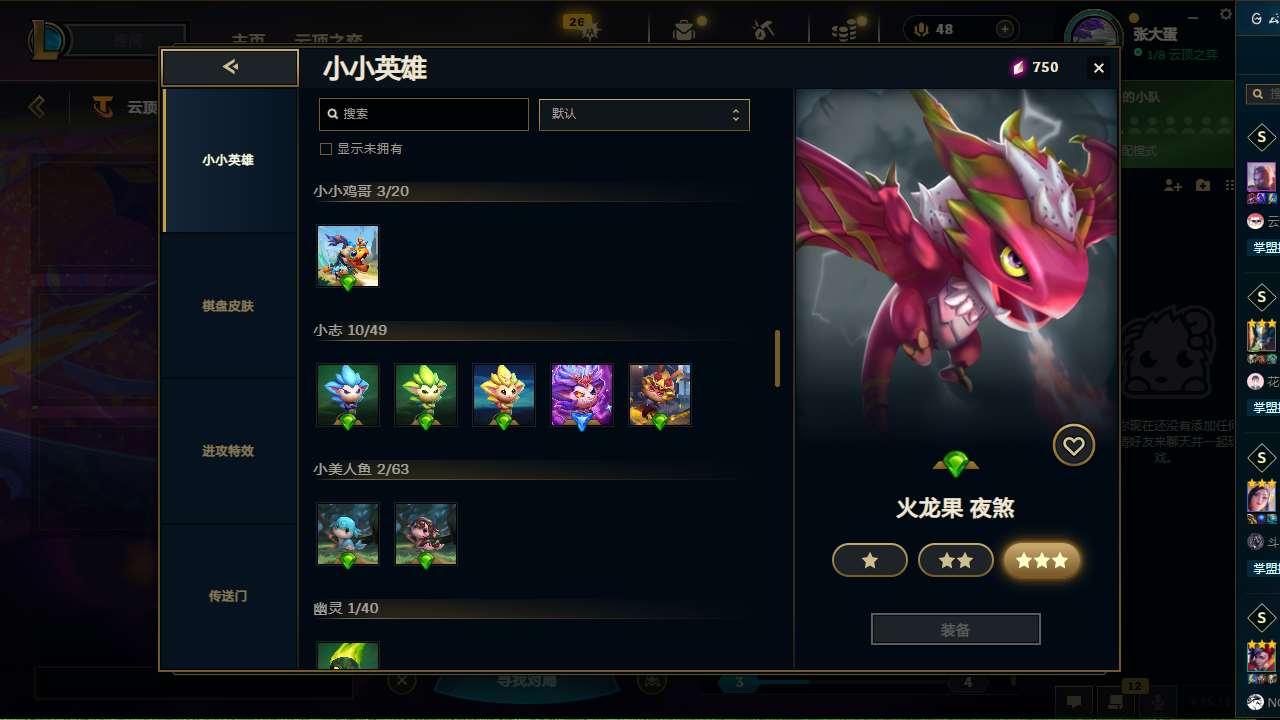
Task: Select the two-star tier button
Action: (x=956, y=561)
